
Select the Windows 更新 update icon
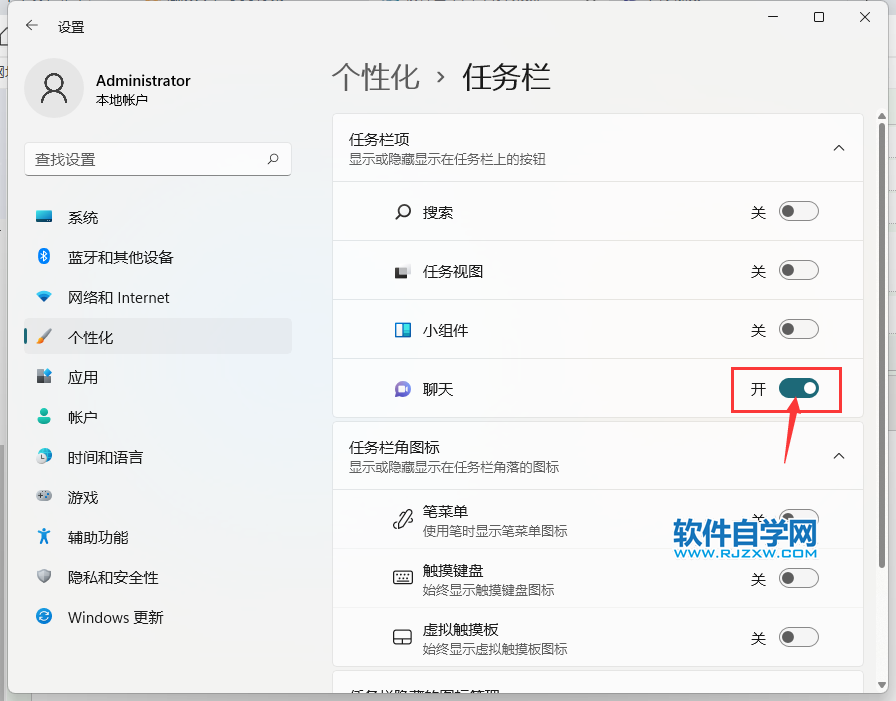point(44,617)
